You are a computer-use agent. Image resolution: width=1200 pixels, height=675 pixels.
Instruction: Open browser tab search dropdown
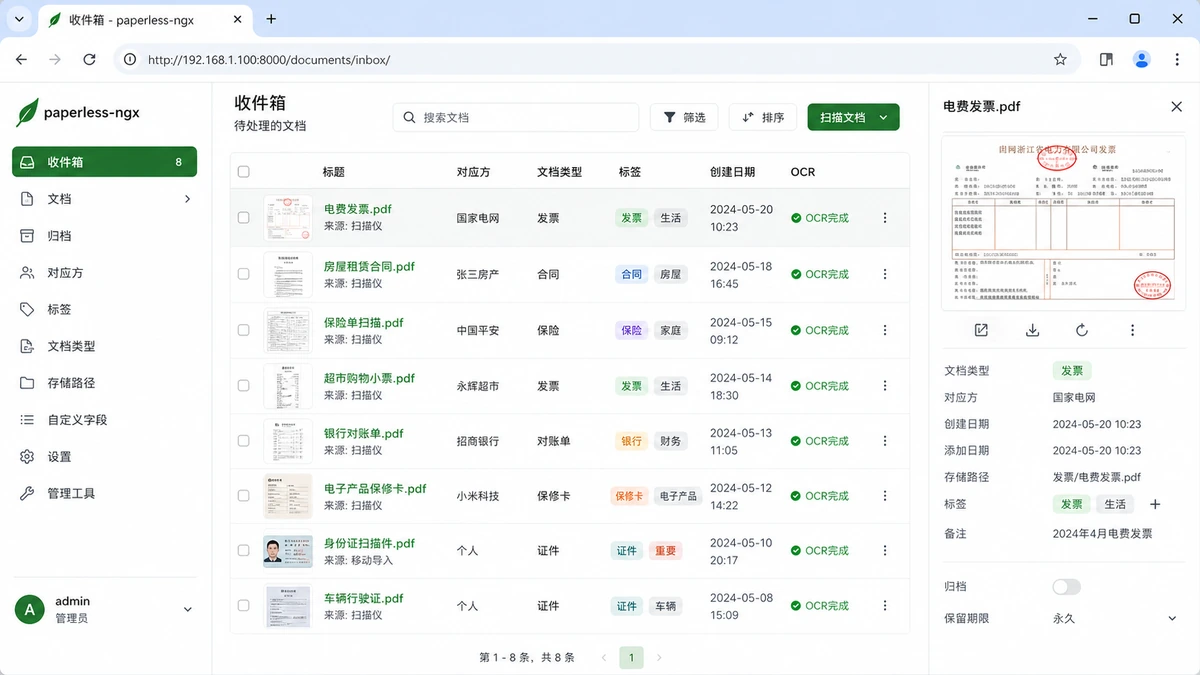[x=21, y=19]
